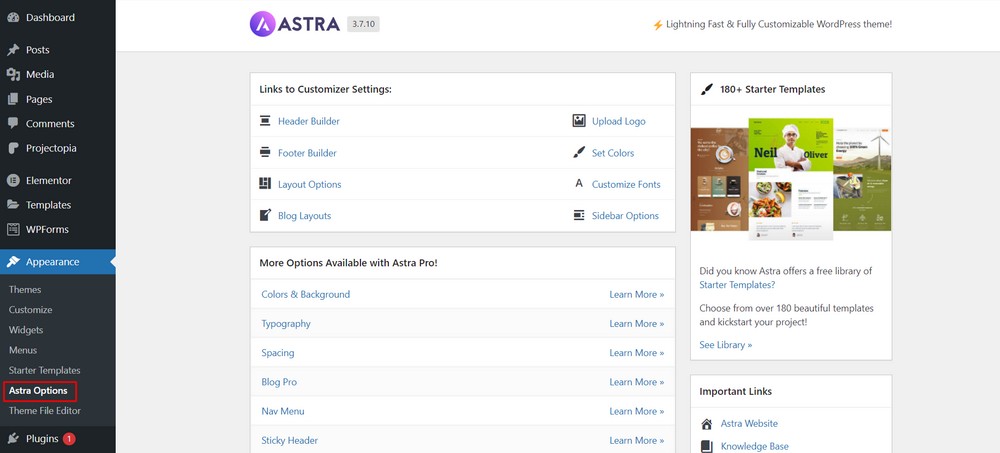Viewport: 1000px width, 453px height.
Task: Open Starter Templates submenu item
Action: [x=45, y=370]
